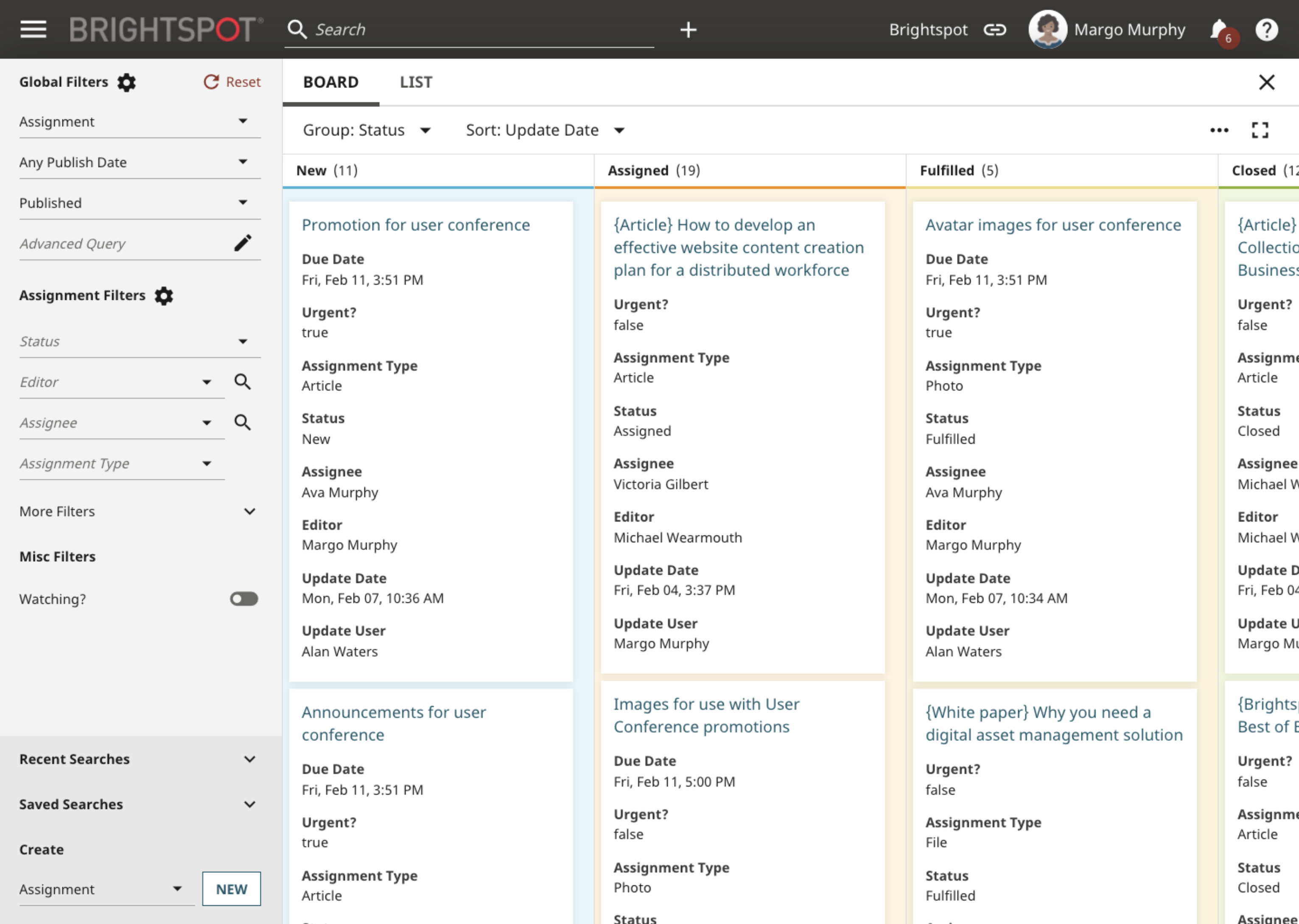Reset the global filters

pos(232,82)
